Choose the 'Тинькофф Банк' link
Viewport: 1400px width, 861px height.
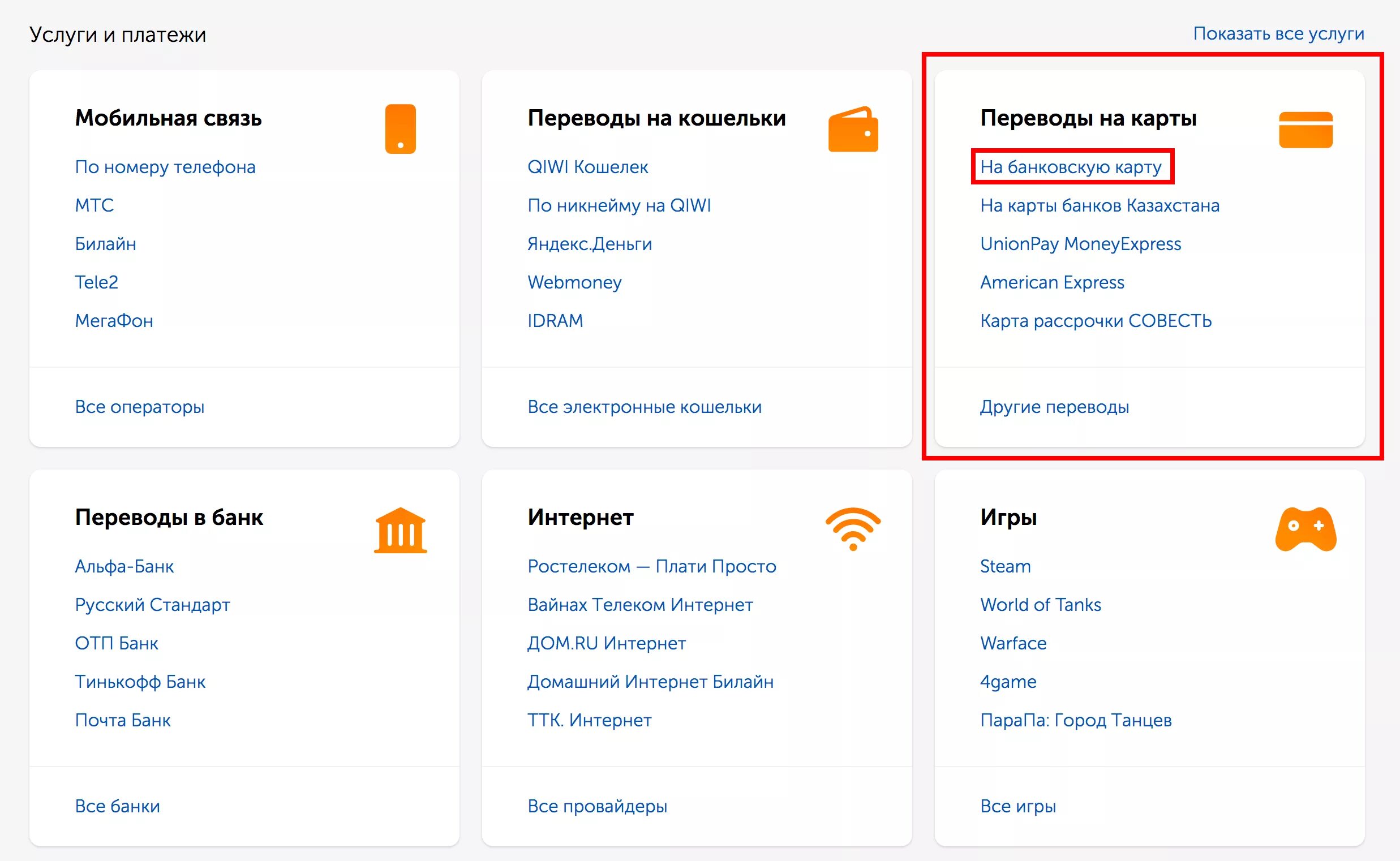(x=140, y=682)
